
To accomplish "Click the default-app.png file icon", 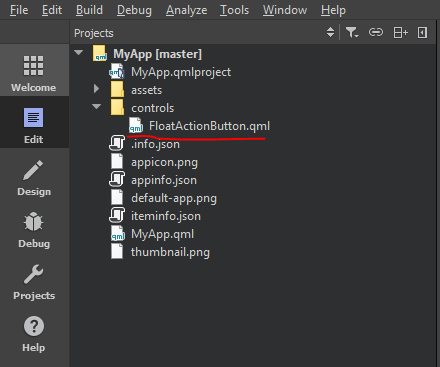I will tap(117, 197).
